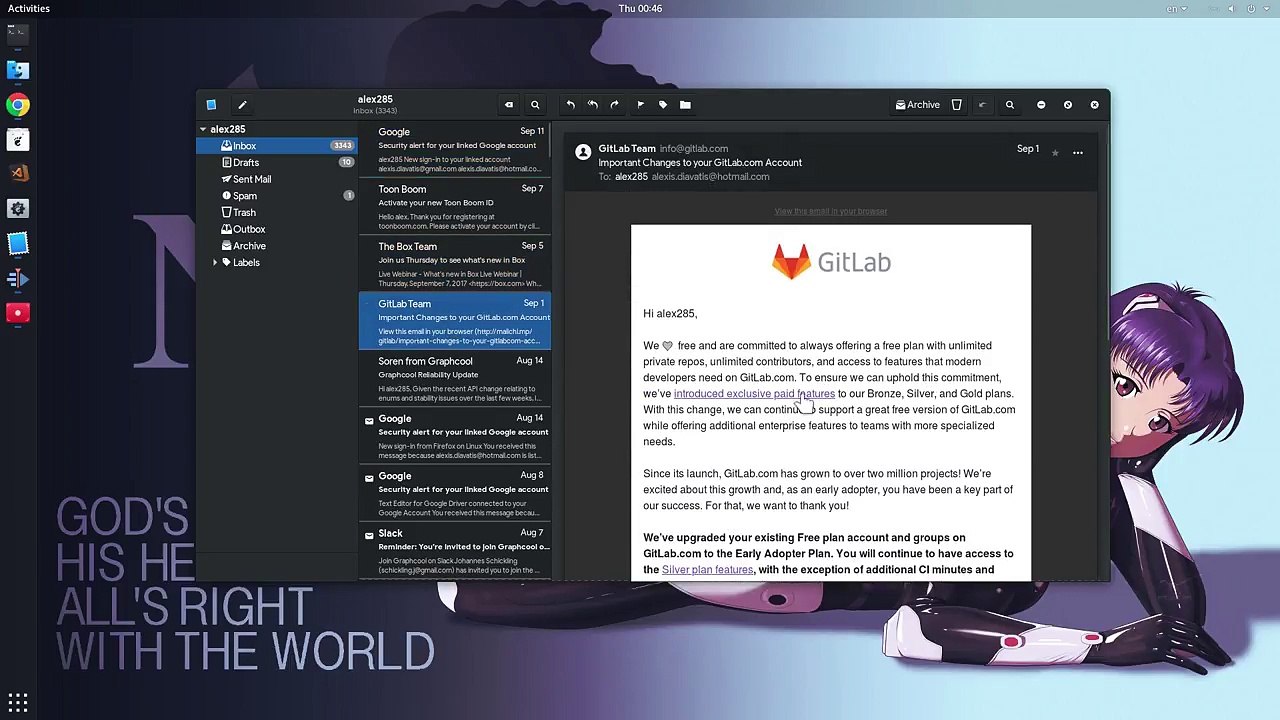This screenshot has height=720, width=1280.
Task: Open the message's three-dots menu
Action: (1078, 152)
